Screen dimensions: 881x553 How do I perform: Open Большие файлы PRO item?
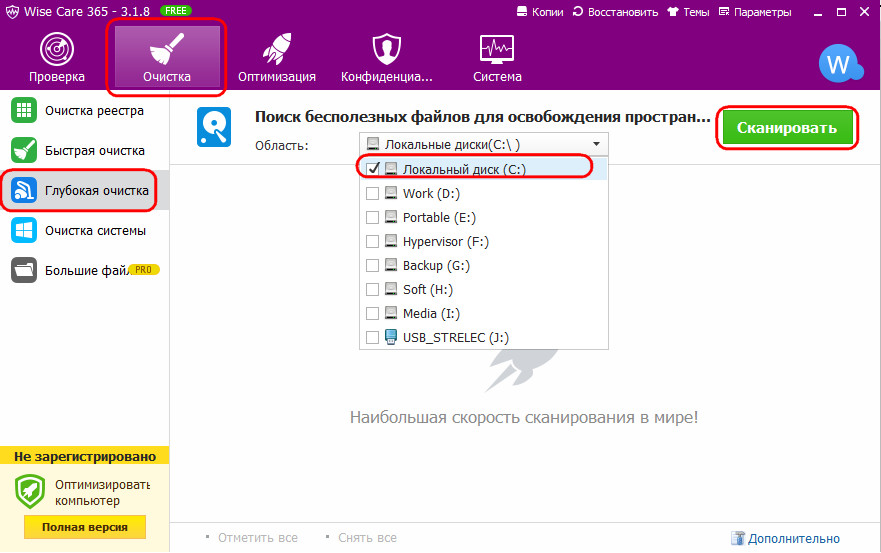[83, 270]
